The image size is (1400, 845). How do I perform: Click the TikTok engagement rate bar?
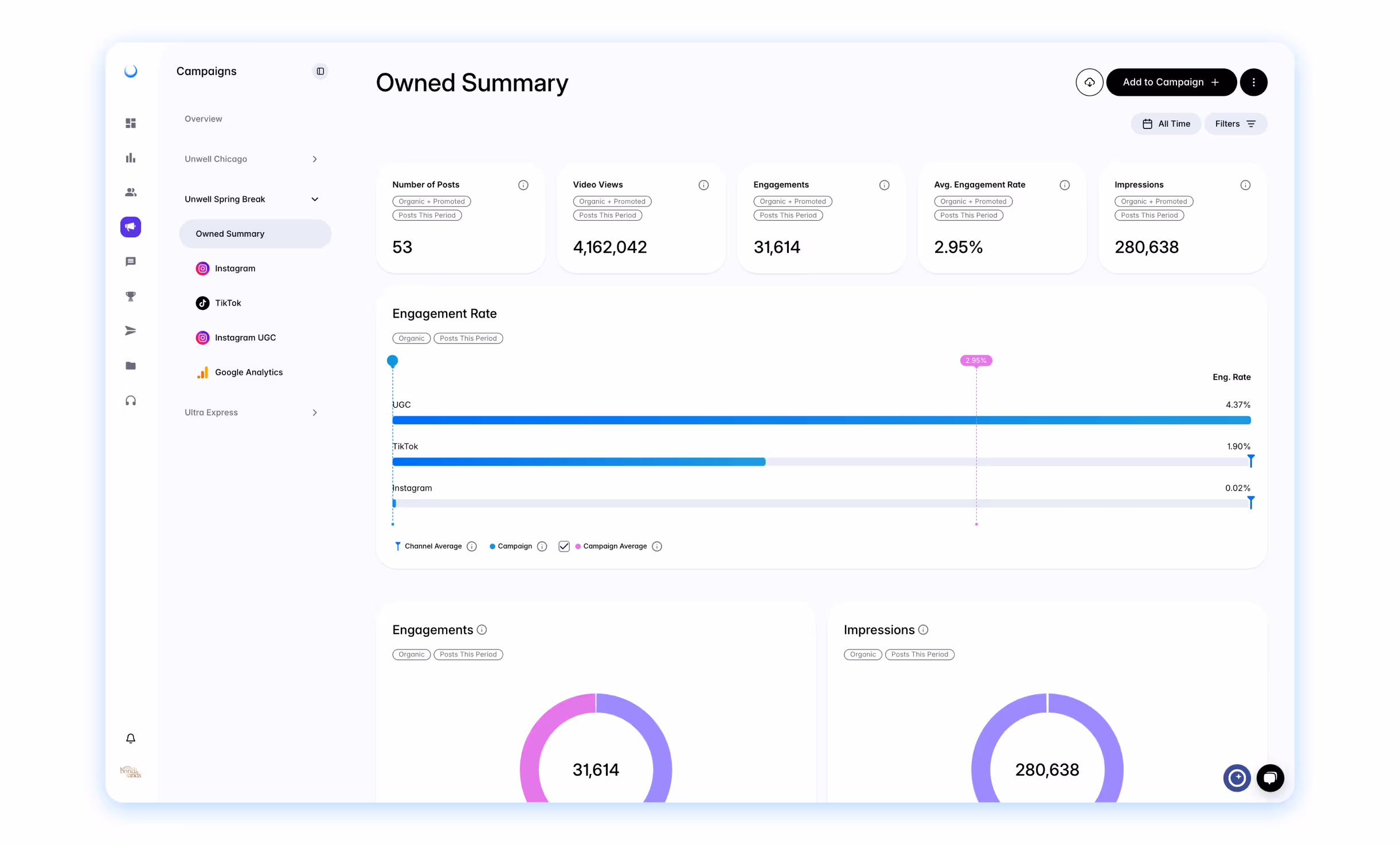pos(578,462)
